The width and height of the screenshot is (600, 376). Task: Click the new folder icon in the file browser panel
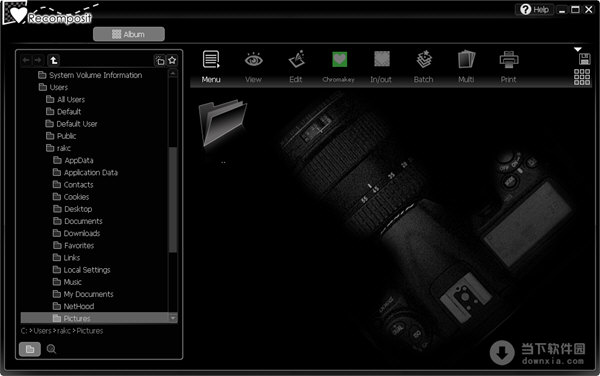160,60
